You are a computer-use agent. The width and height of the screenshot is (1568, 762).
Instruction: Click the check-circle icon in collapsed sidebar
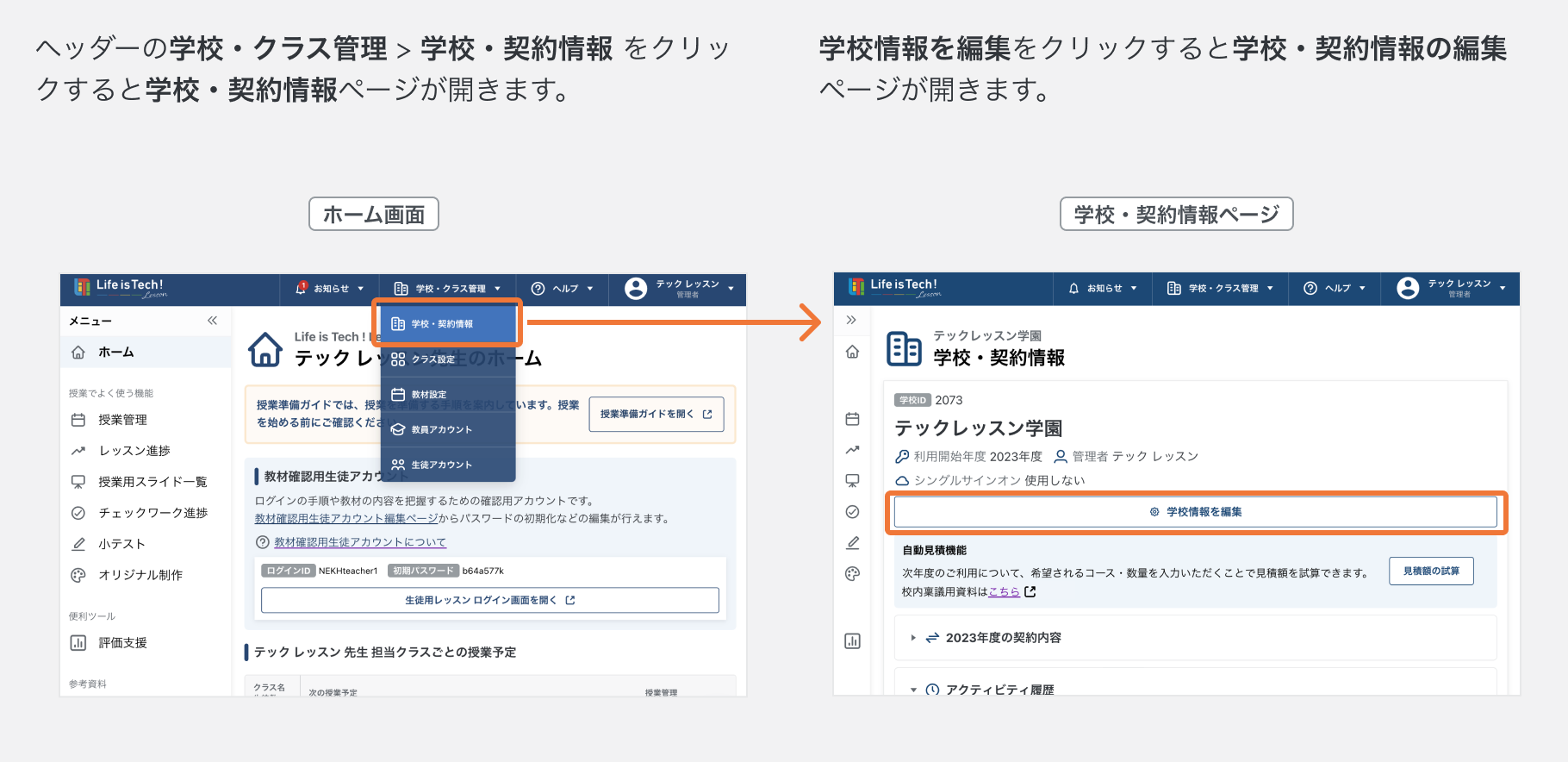point(852,512)
